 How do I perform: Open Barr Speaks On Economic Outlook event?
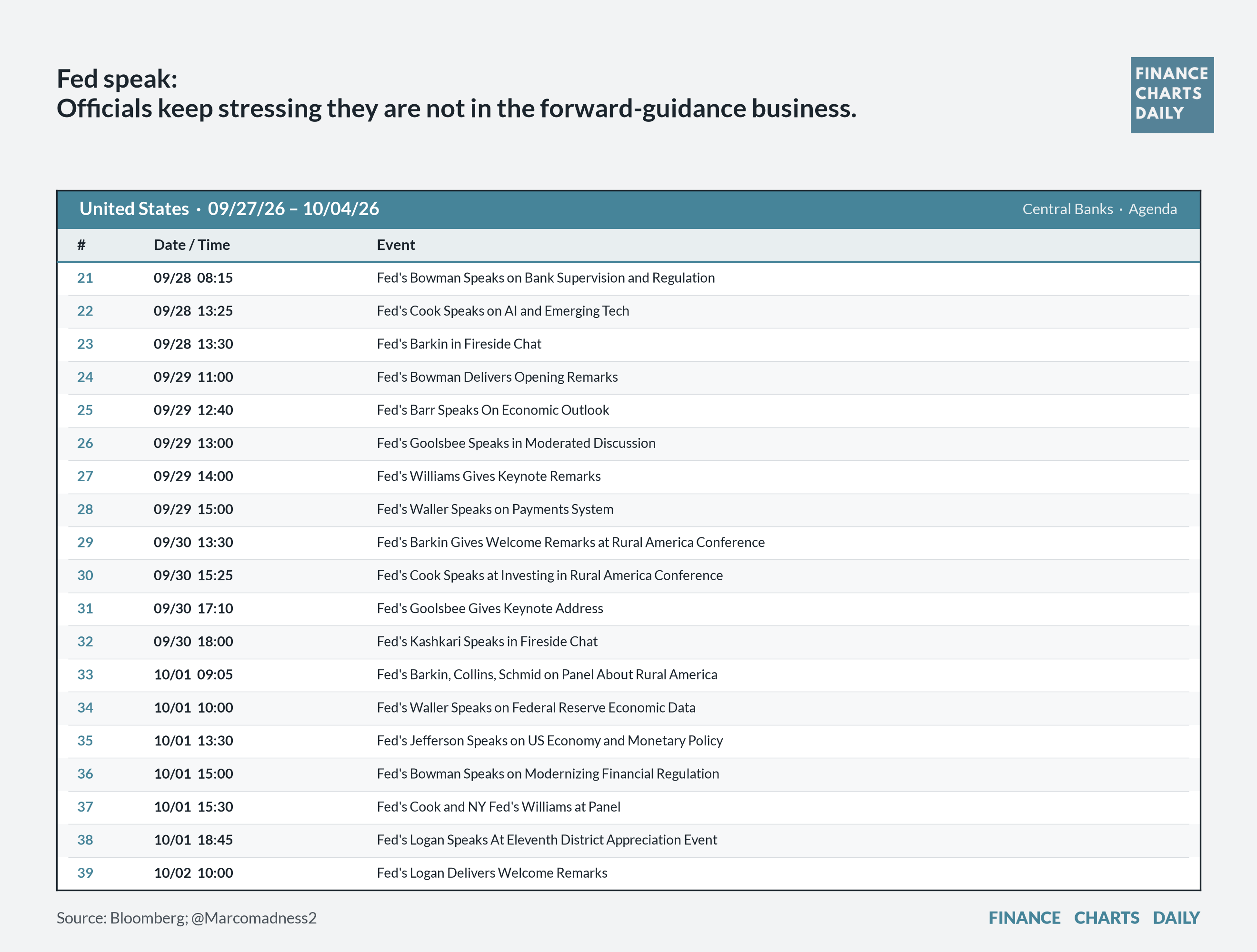(493, 410)
